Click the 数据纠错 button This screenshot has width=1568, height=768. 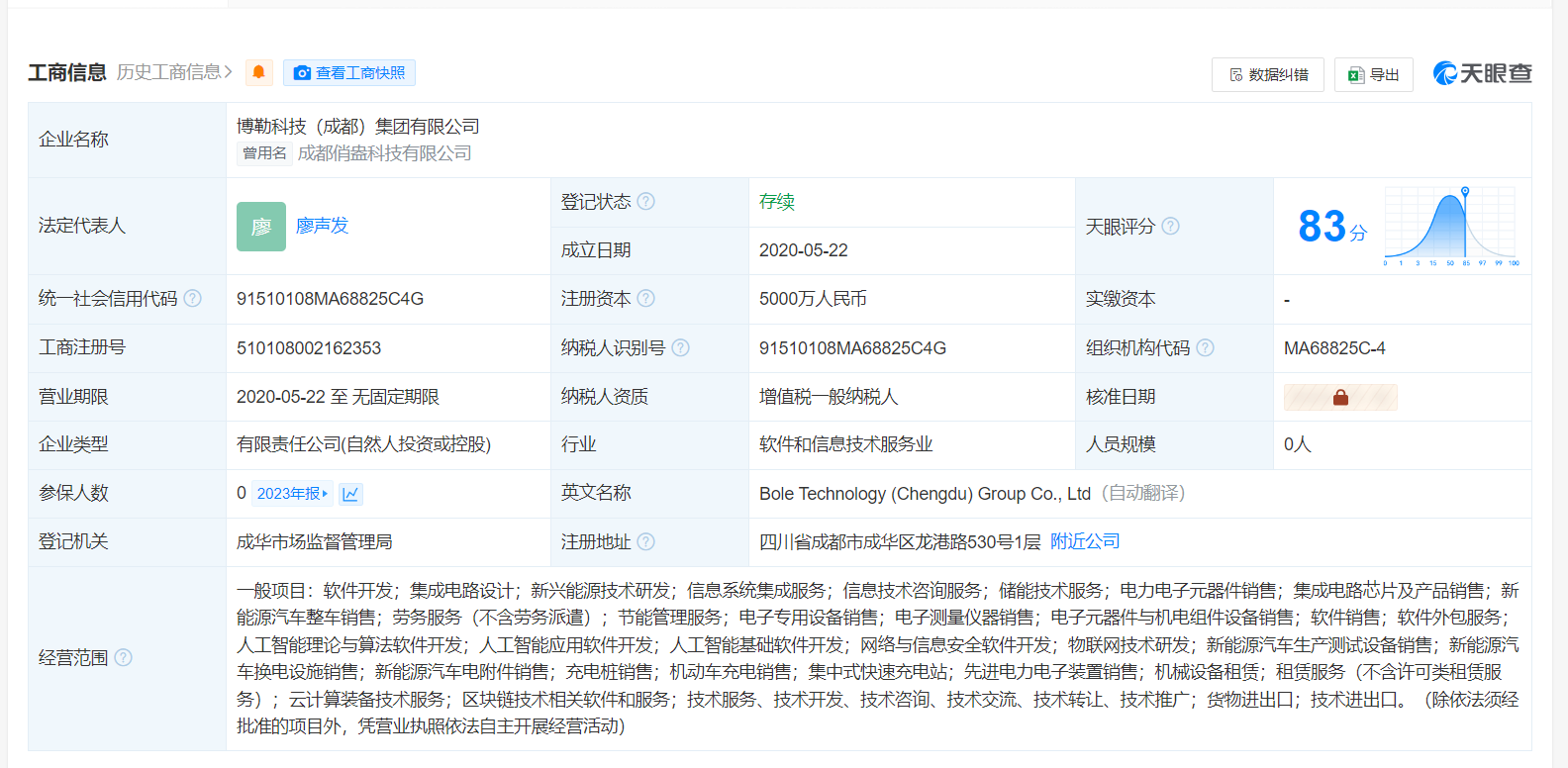click(x=1268, y=74)
